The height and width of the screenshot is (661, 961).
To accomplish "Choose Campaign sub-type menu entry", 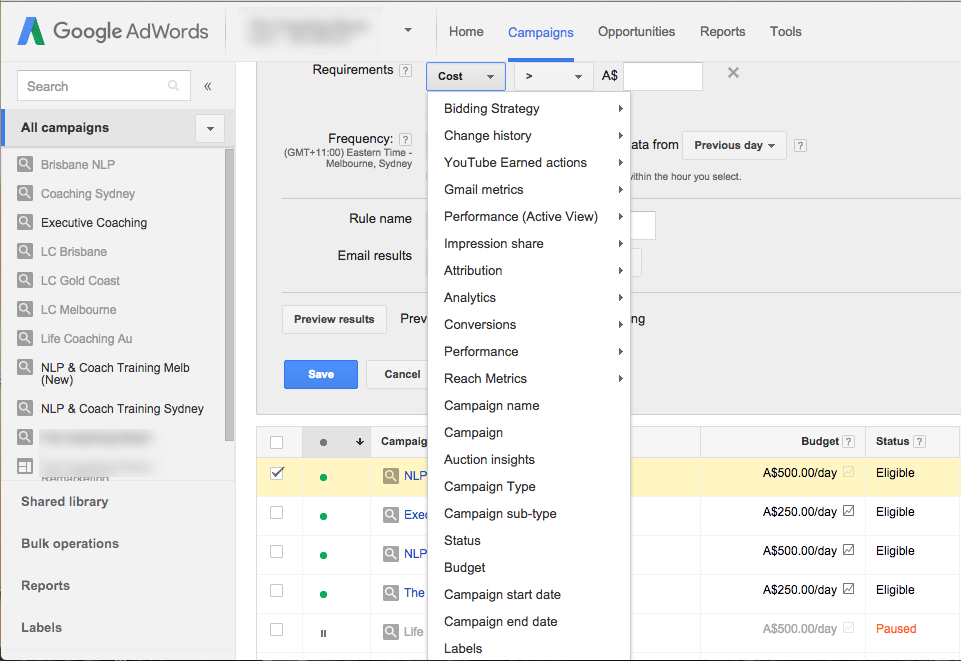I will point(529,513).
